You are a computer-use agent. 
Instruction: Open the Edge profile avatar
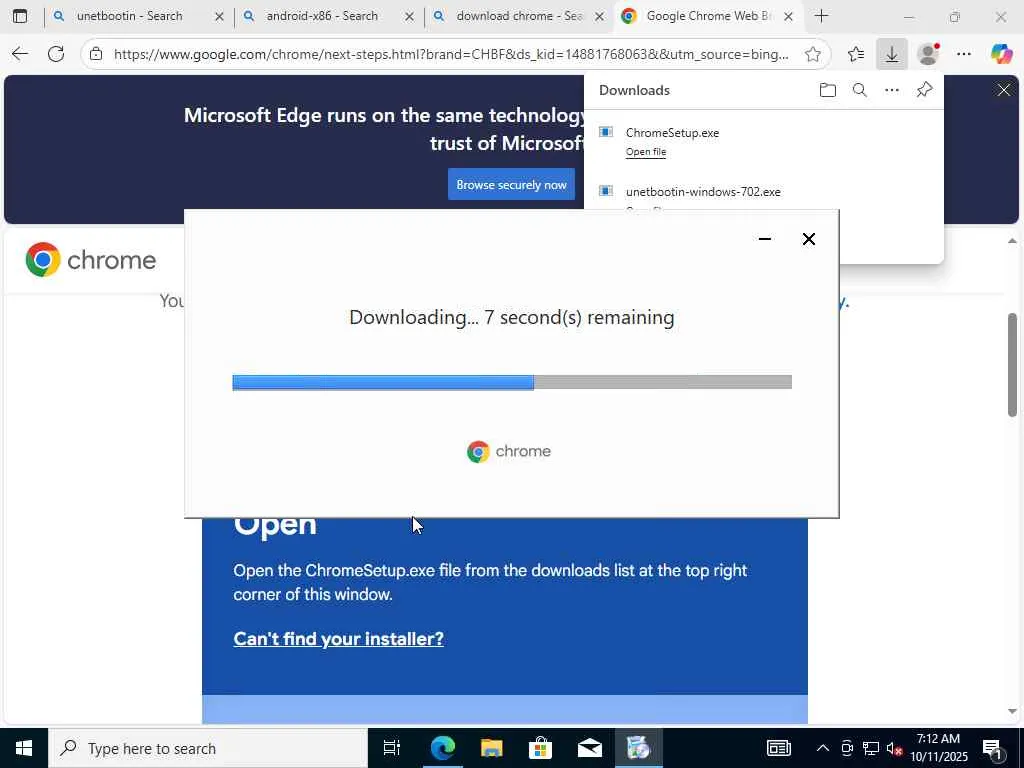tap(928, 54)
